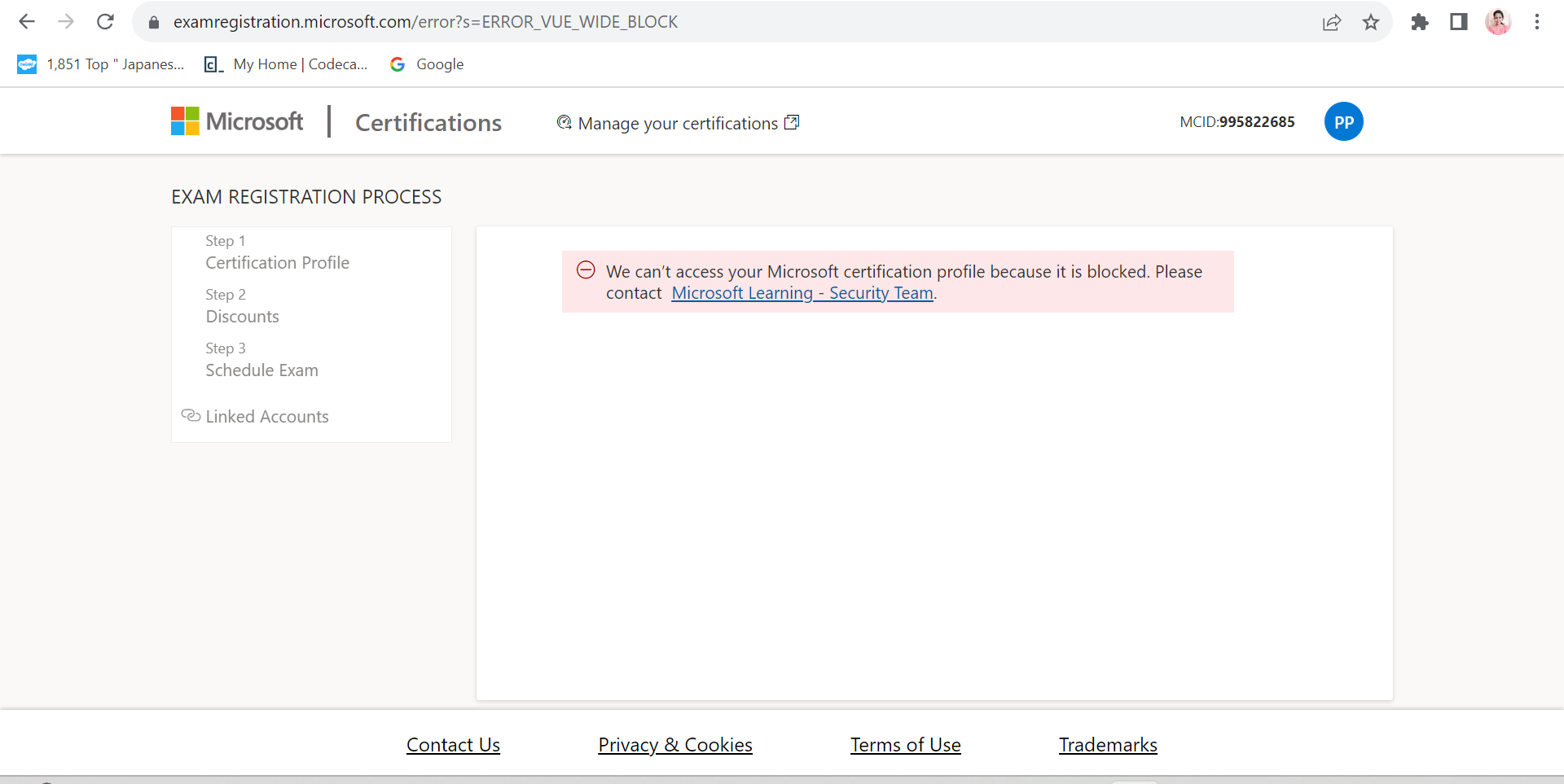
Task: Open Manage your certifications link
Action: [x=678, y=123]
